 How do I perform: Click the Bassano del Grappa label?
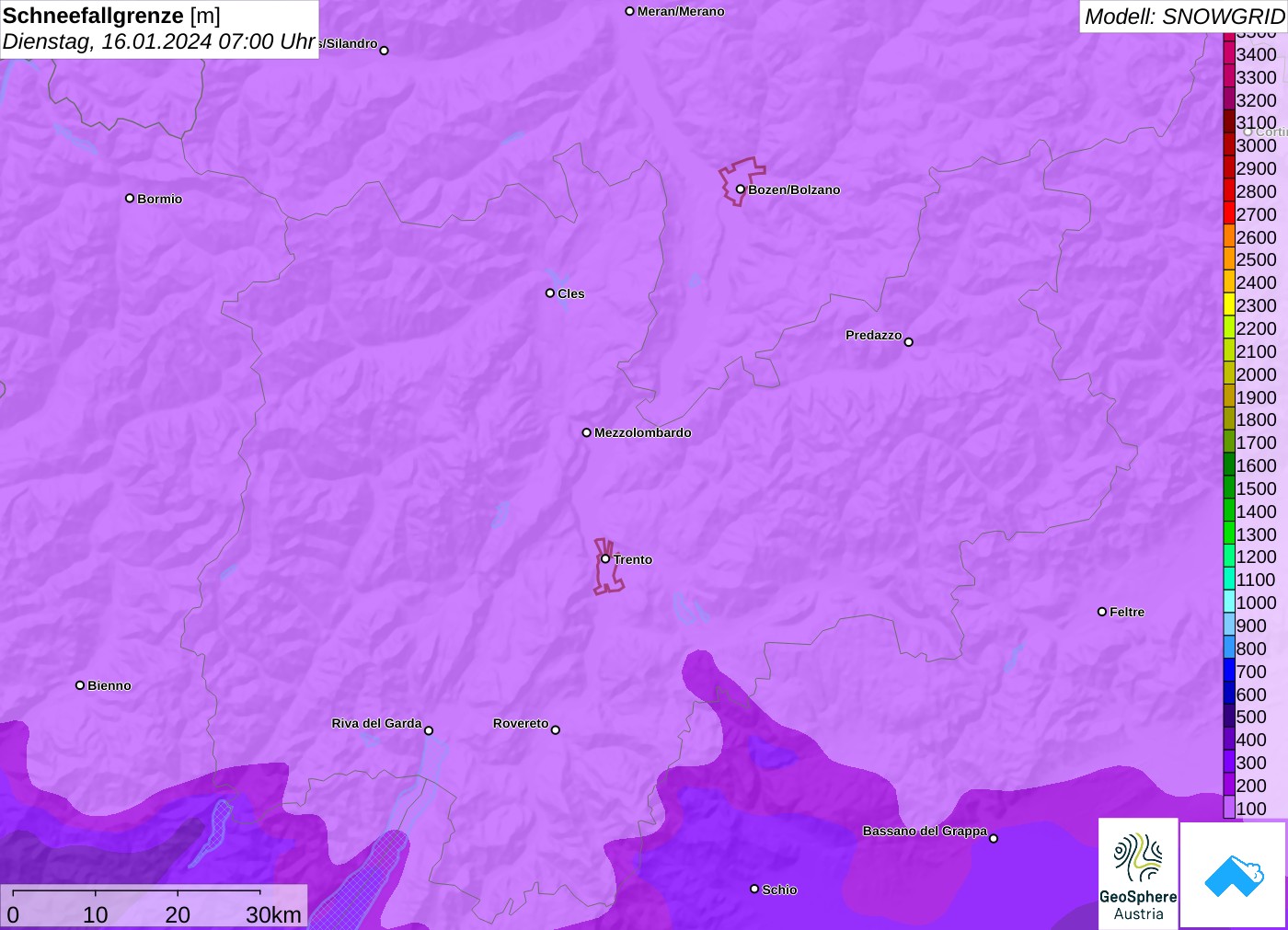pos(925,831)
